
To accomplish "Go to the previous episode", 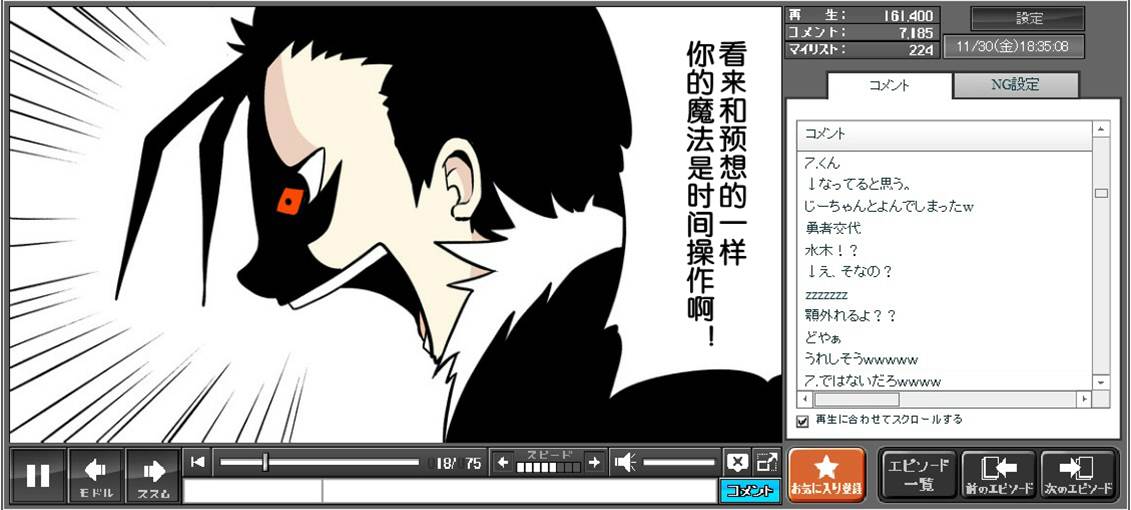I will [998, 474].
